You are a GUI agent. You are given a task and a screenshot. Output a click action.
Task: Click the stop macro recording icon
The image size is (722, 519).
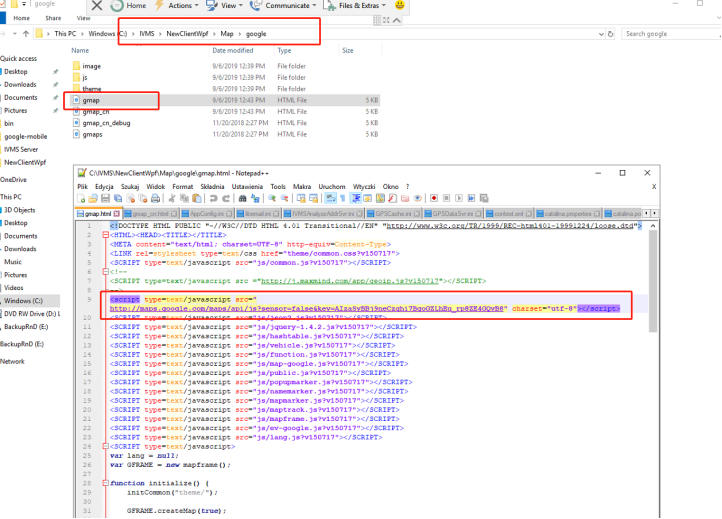click(446, 198)
